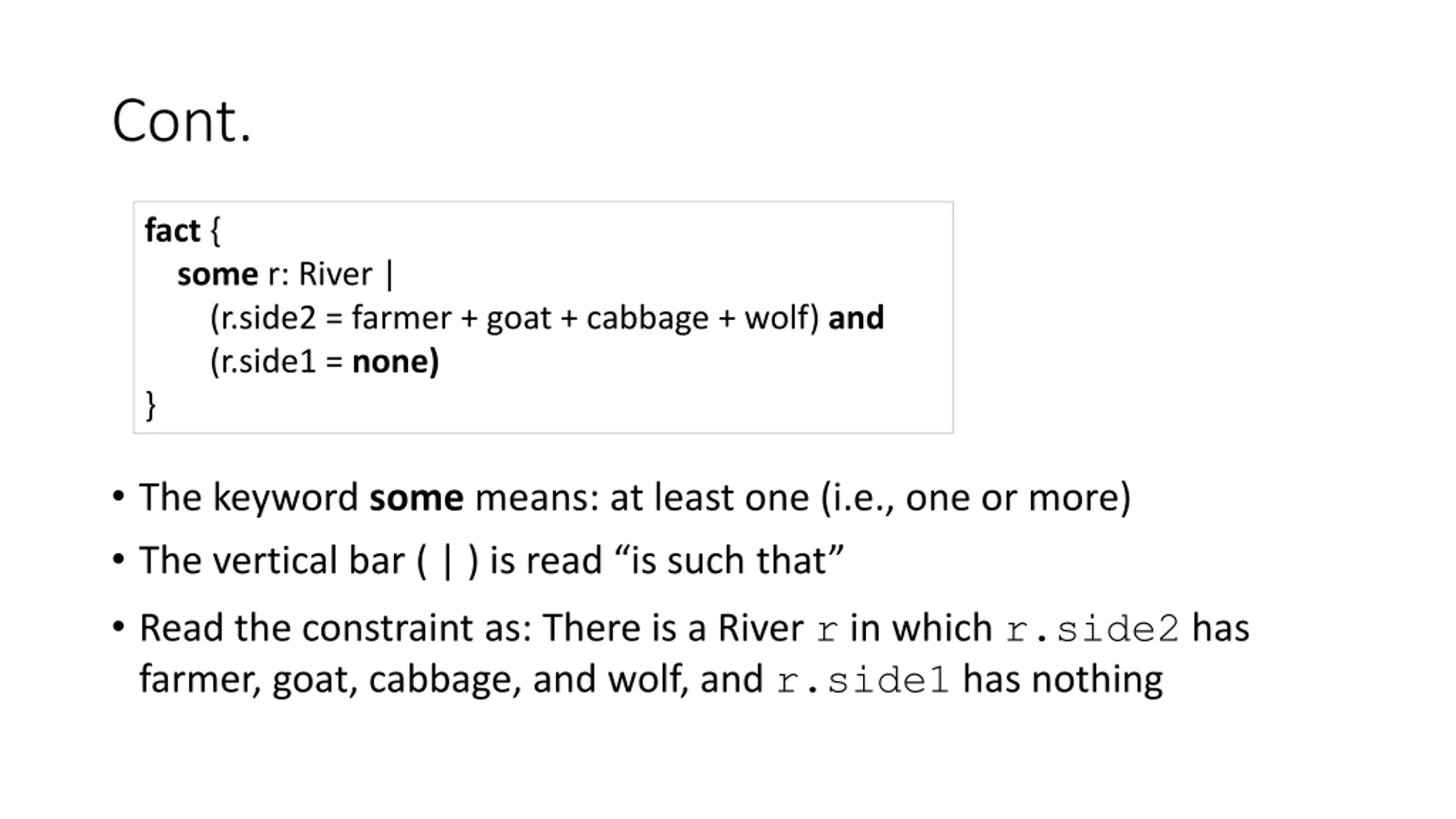Click 'r.side2' in the code block
The image size is (1456, 819).
pos(267,317)
